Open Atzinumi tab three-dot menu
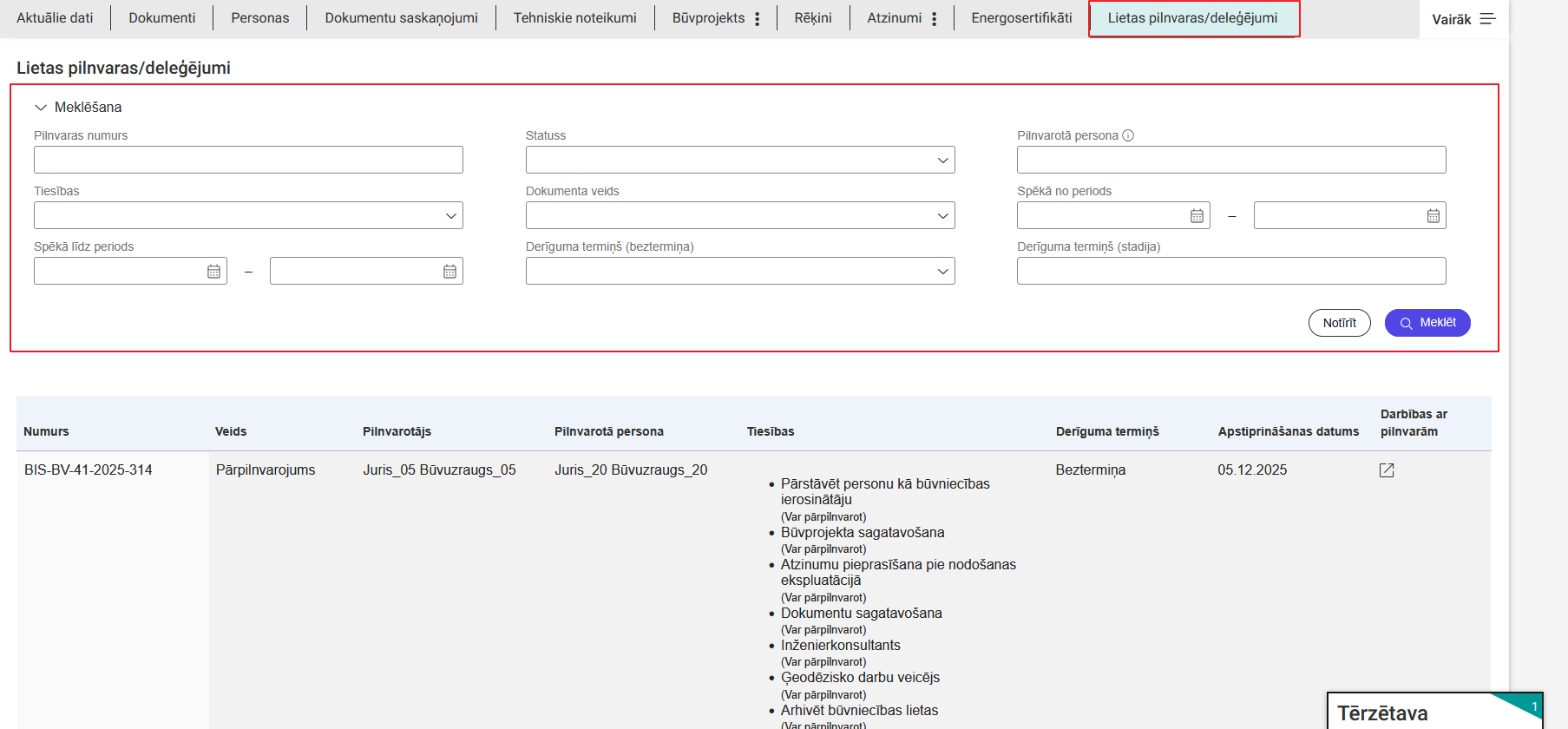Viewport: 1568px width, 729px height. pyautogui.click(x=934, y=19)
